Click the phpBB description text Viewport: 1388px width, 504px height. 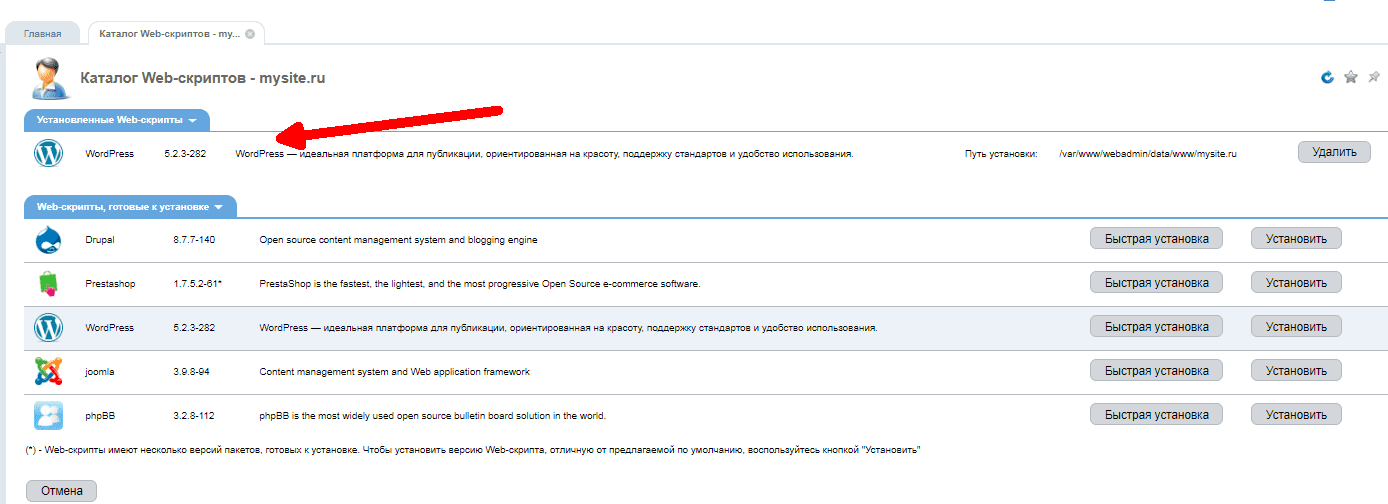433,416
